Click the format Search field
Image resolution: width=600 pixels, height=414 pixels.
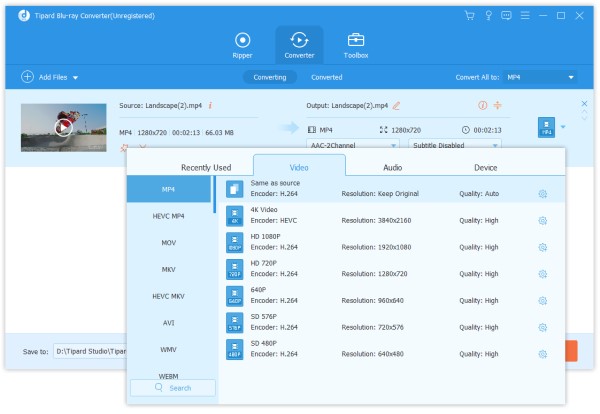tap(172, 388)
